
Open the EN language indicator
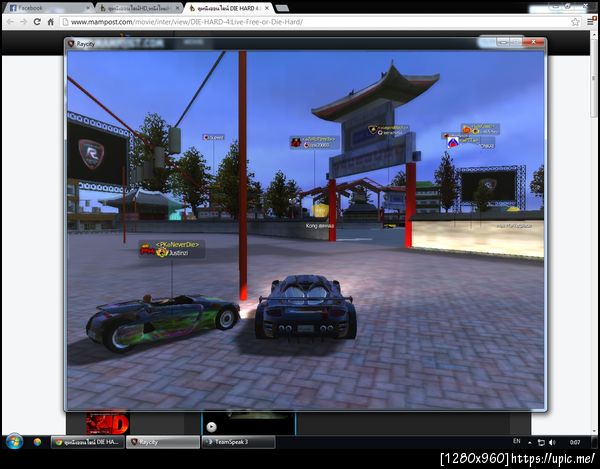[517, 441]
